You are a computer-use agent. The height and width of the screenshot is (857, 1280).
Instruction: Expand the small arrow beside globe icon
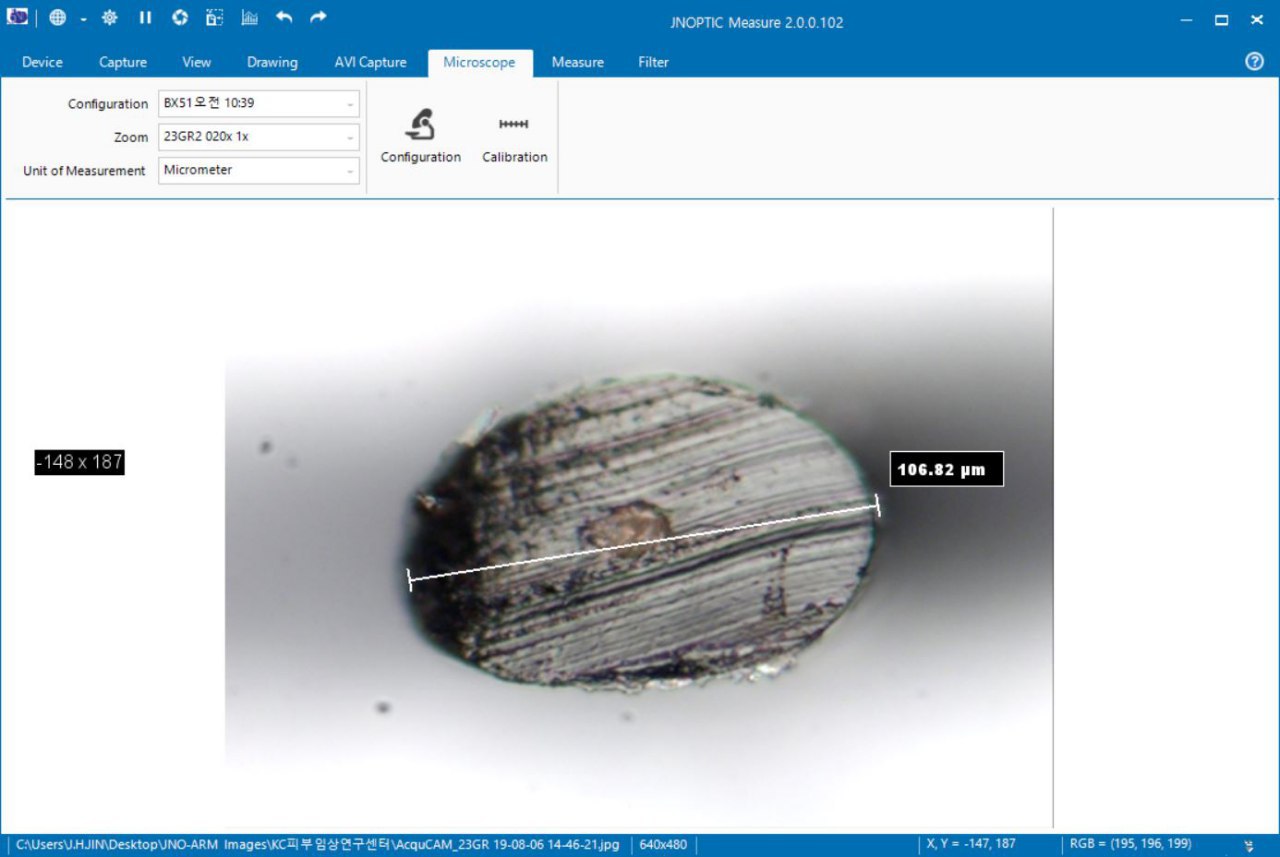pyautogui.click(x=84, y=19)
